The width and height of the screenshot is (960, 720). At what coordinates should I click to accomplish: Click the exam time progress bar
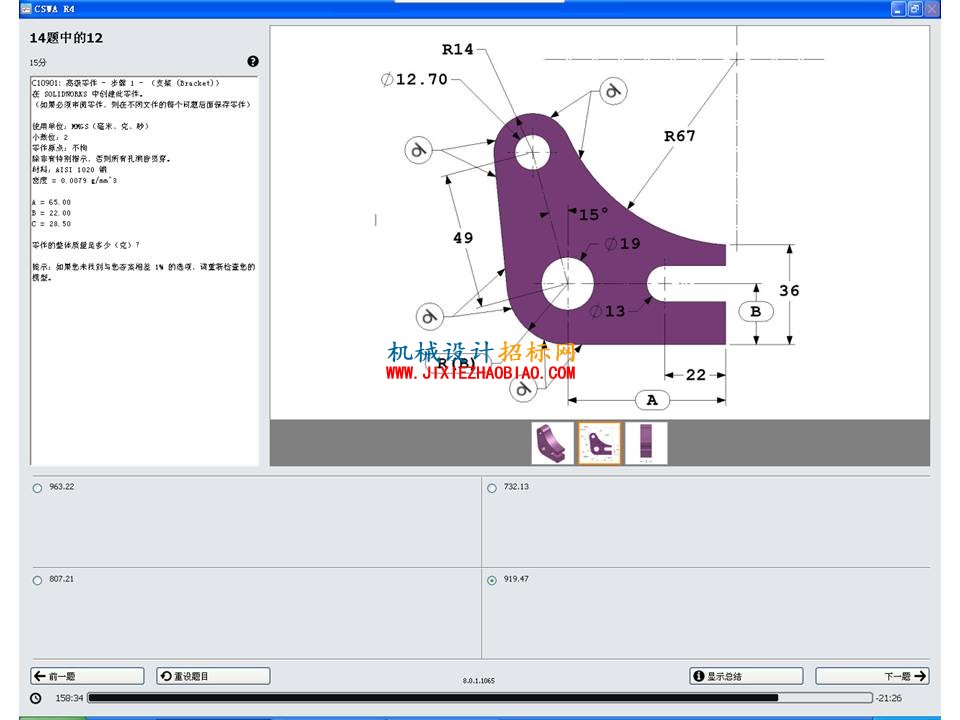tap(480, 697)
